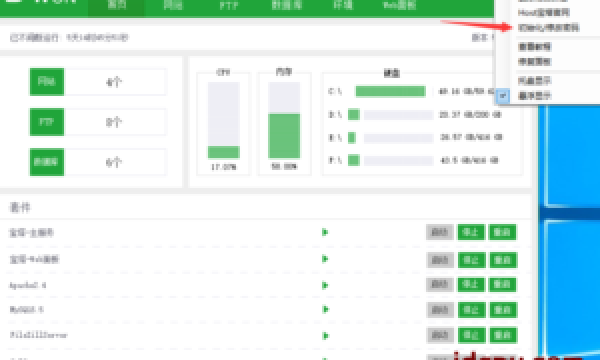Viewport: 600px width, 360px height.
Task: Click the 宝塔-Web面板 service name
Action: point(34,259)
